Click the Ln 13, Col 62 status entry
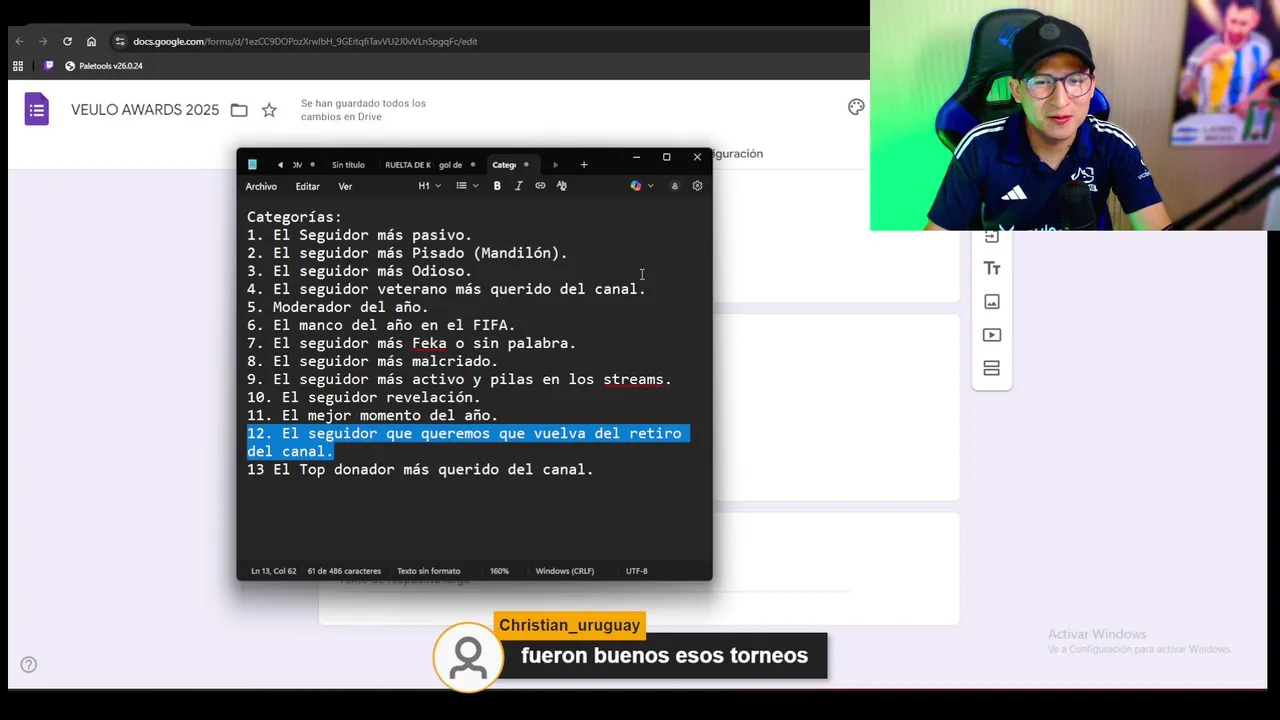1280x720 pixels. click(x=273, y=571)
